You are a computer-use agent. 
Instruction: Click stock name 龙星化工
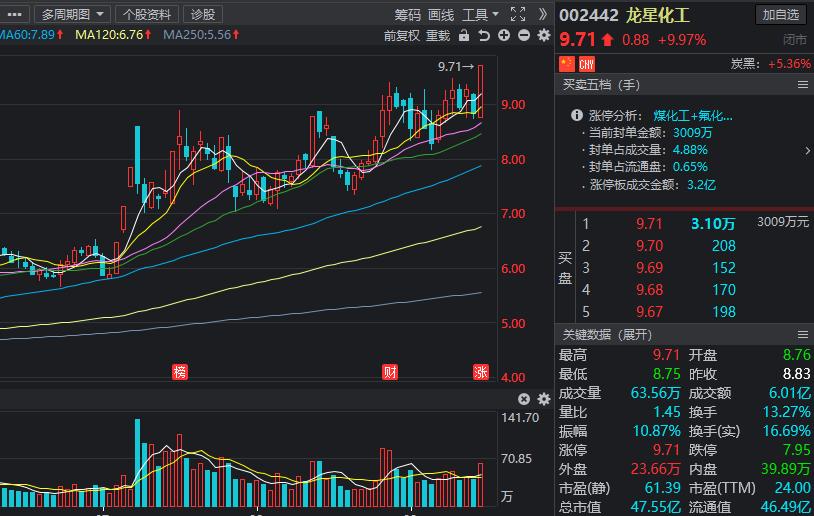[657, 15]
